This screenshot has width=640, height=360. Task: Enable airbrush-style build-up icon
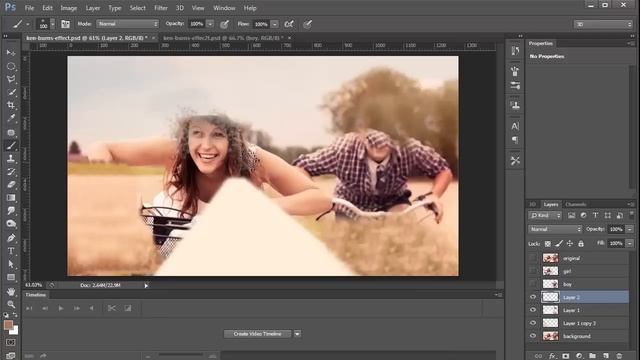(x=289, y=24)
